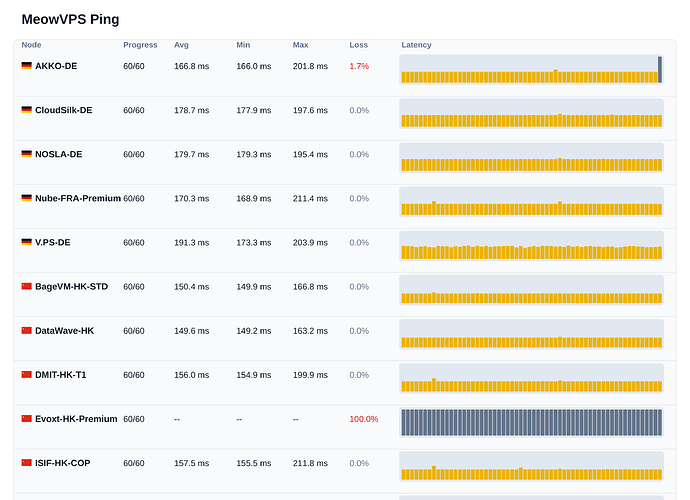This screenshot has height=500, width=690.
Task: Click the 201.8 ms max value
Action: point(310,66)
